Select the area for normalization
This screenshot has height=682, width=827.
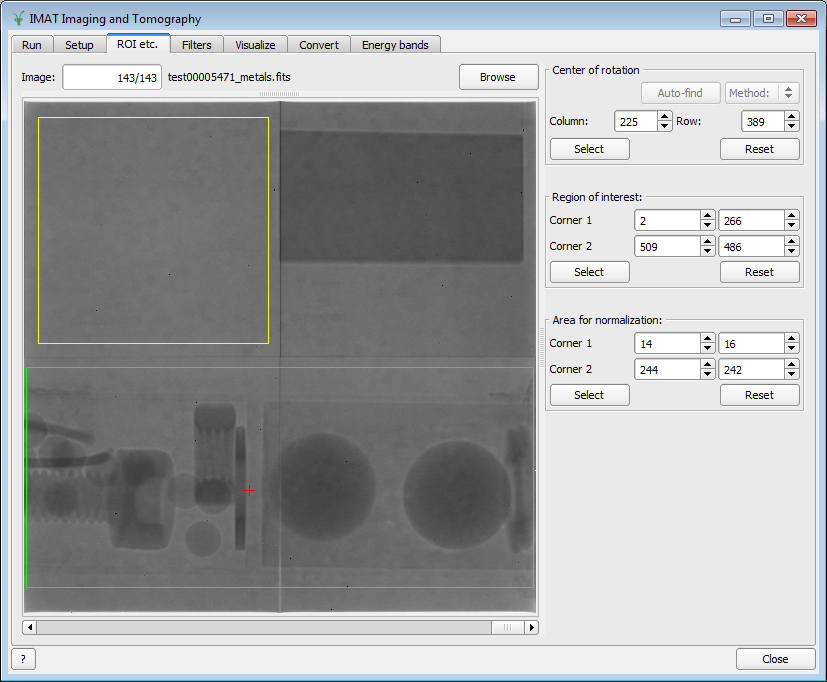tap(589, 394)
